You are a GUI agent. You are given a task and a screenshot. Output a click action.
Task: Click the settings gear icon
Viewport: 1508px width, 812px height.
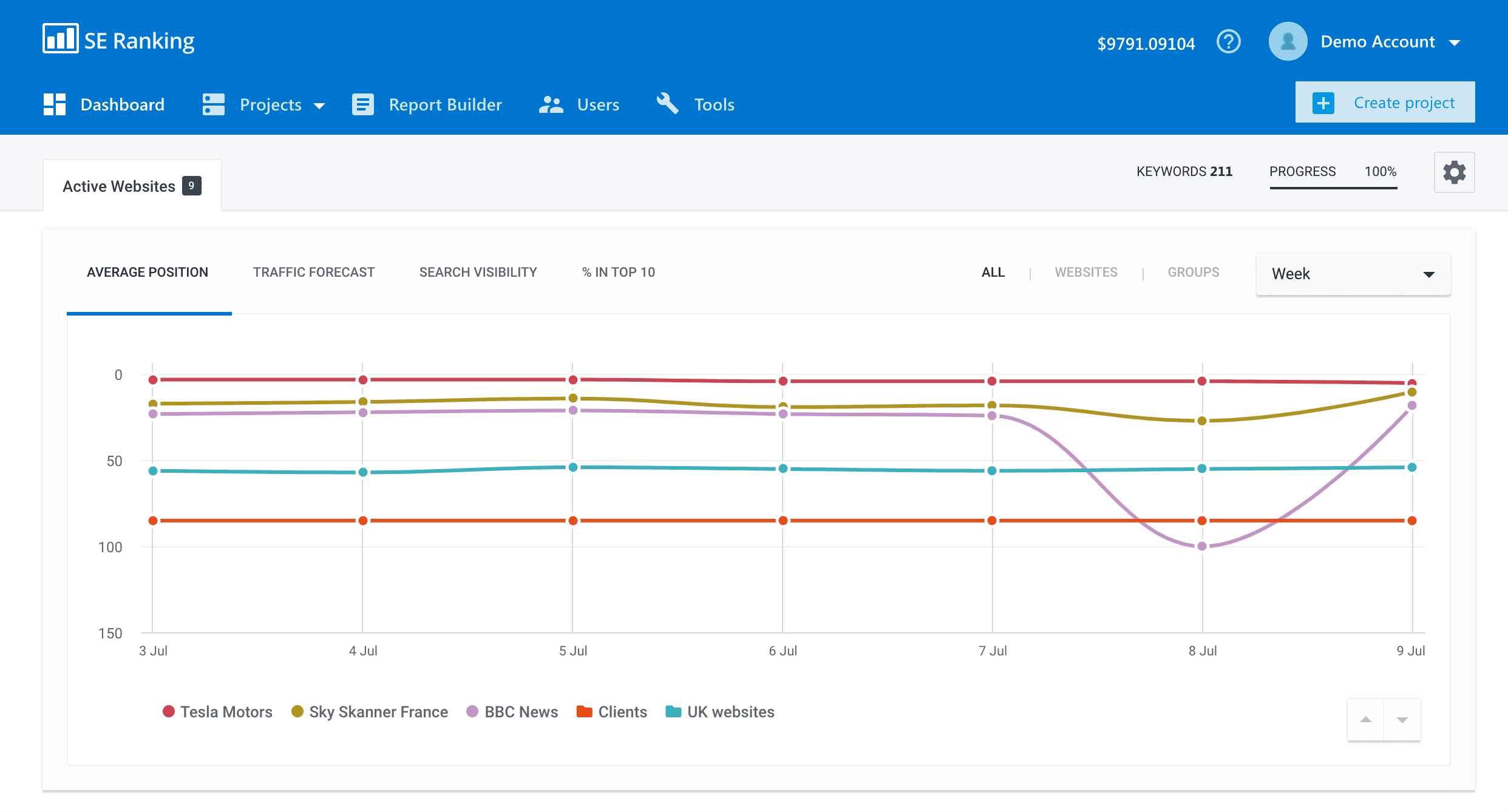tap(1454, 172)
